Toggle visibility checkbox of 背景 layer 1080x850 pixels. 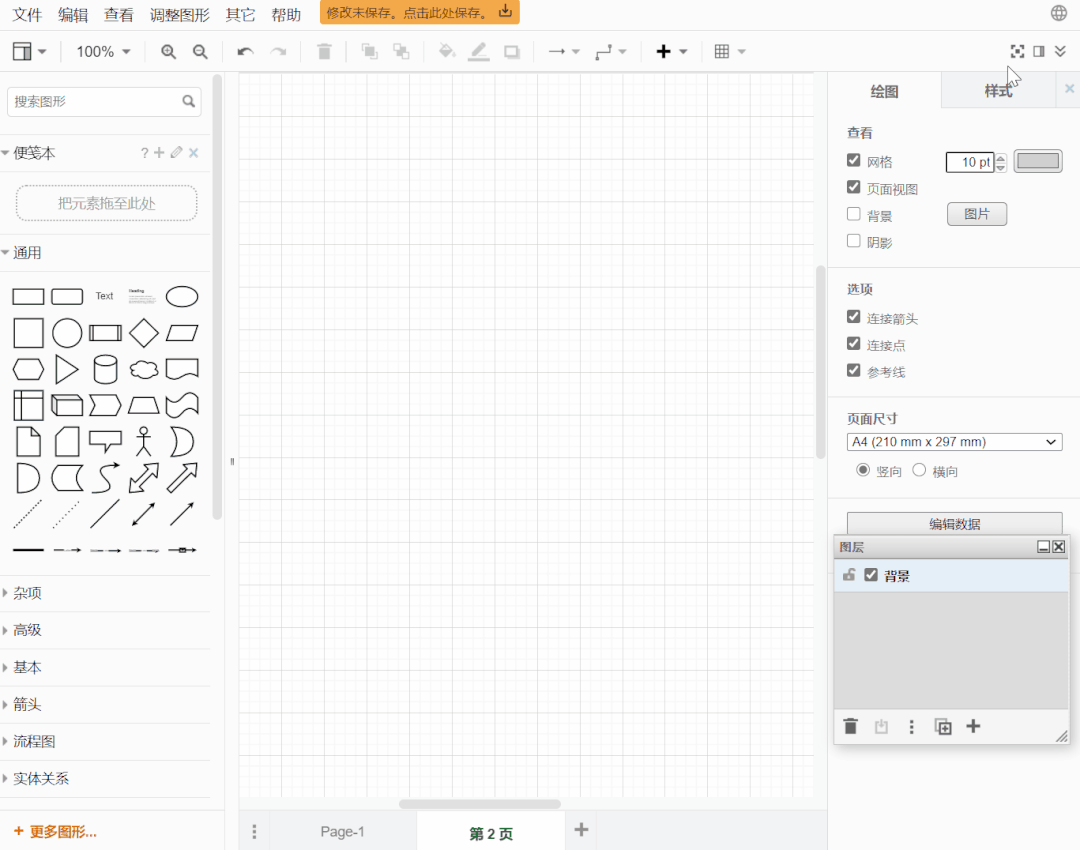tap(871, 574)
